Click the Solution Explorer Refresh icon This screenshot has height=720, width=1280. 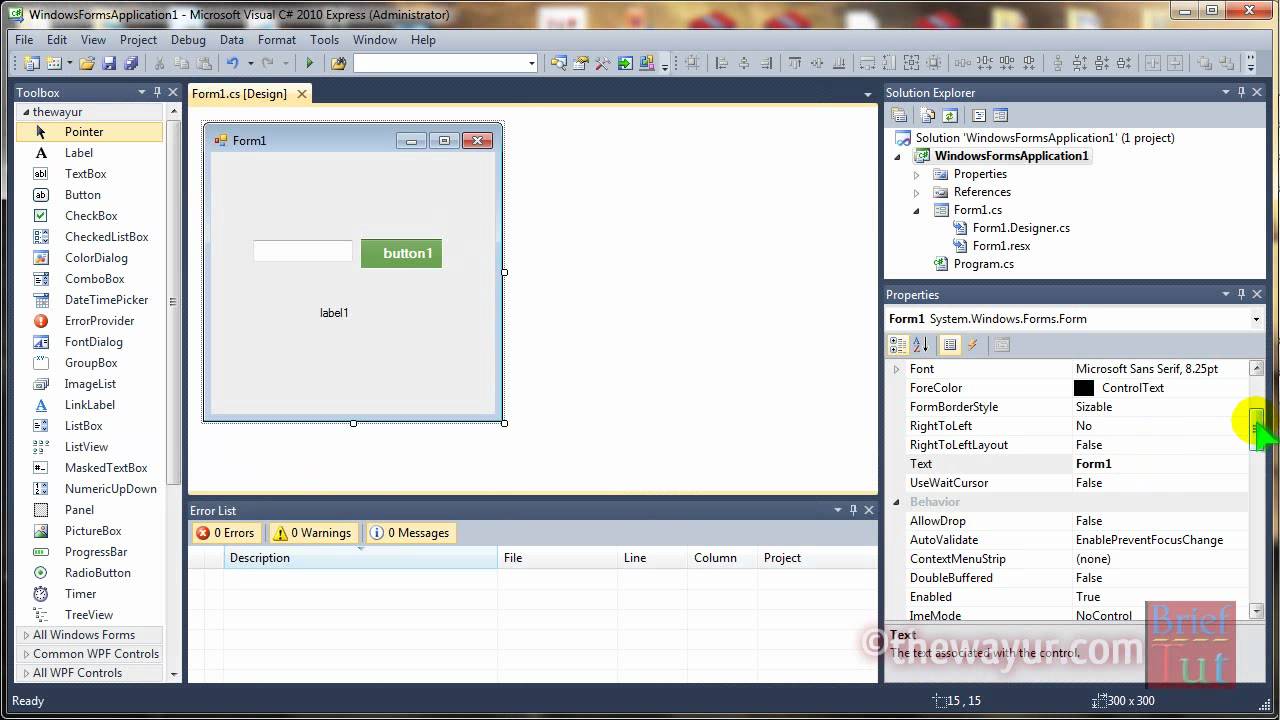(x=950, y=116)
